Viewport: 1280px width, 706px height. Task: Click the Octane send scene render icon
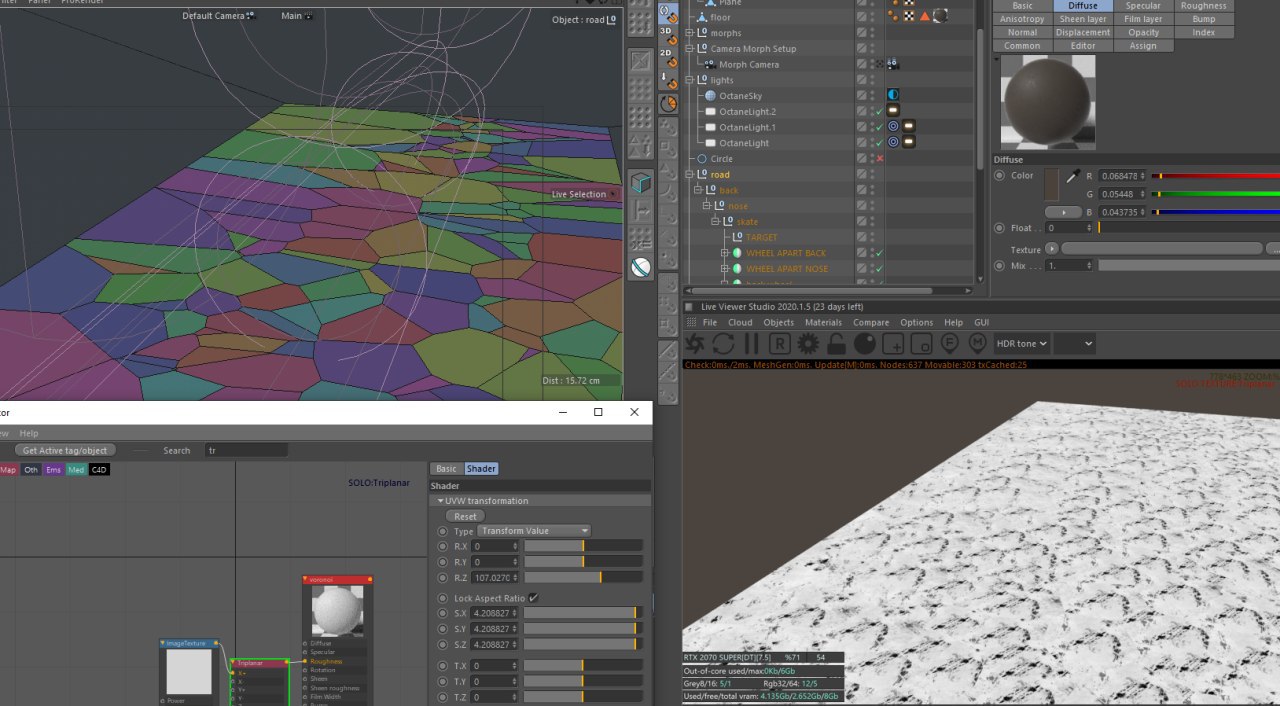[x=695, y=344]
